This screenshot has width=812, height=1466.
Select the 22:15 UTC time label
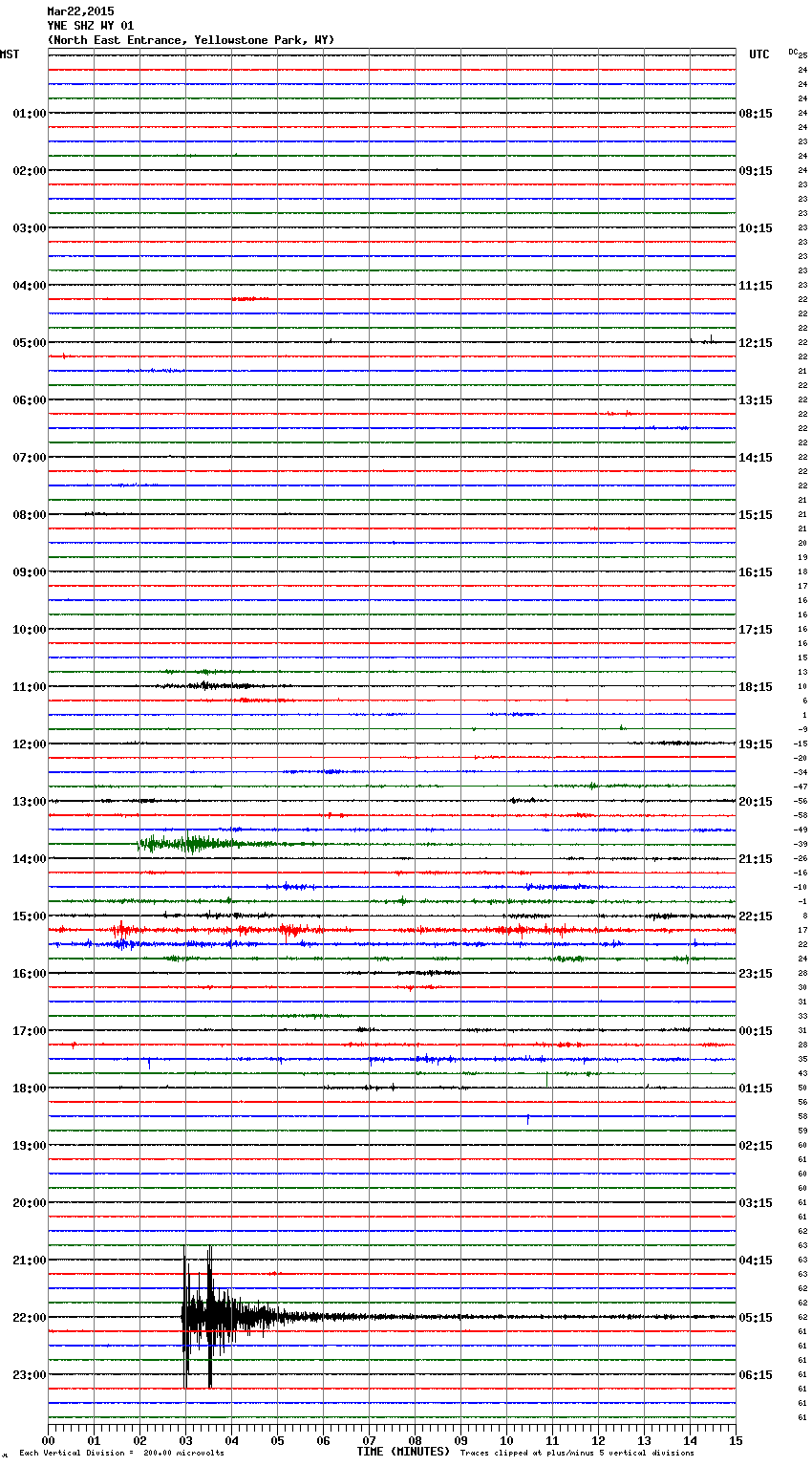coord(756,916)
